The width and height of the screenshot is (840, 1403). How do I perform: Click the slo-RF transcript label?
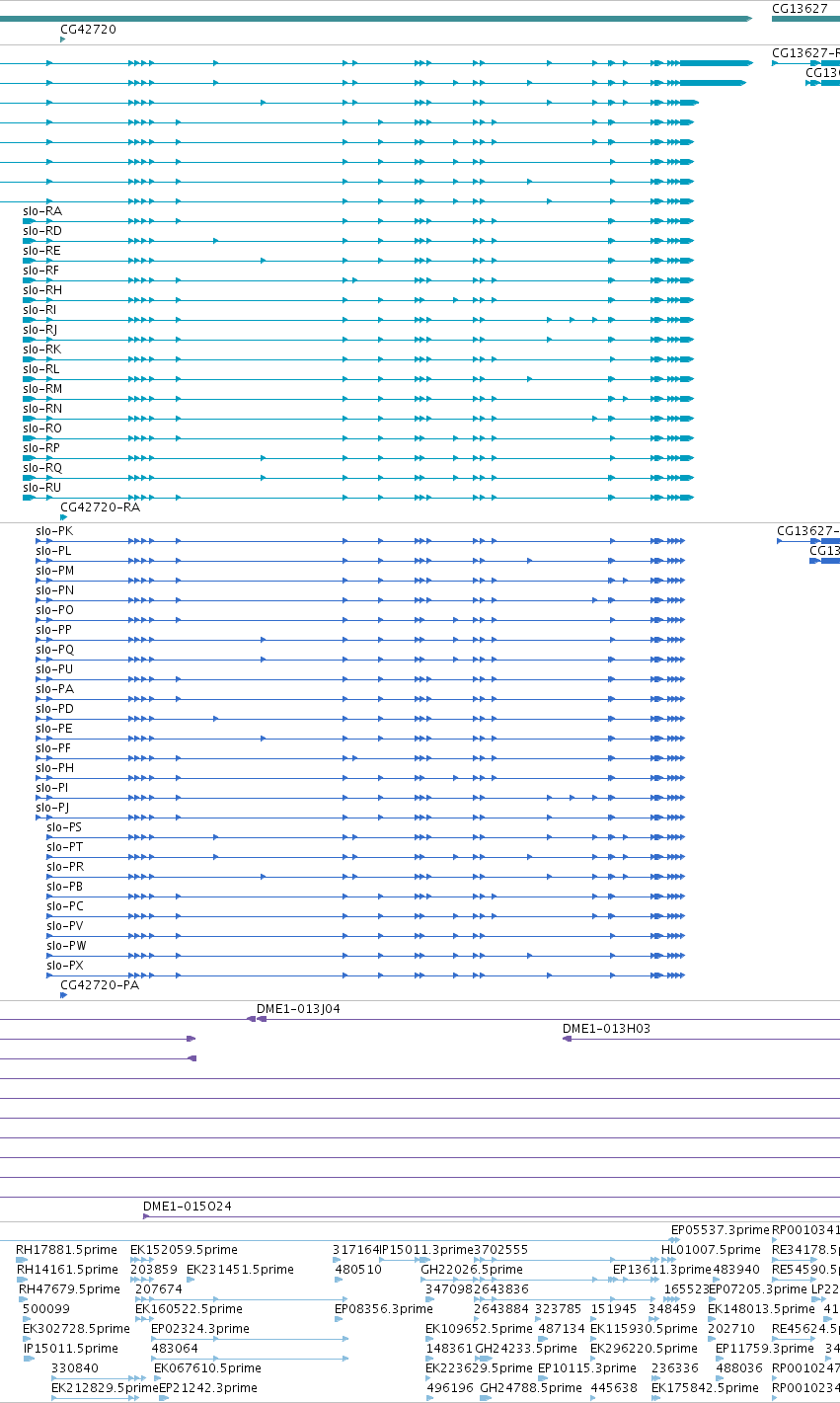pyautogui.click(x=41, y=271)
